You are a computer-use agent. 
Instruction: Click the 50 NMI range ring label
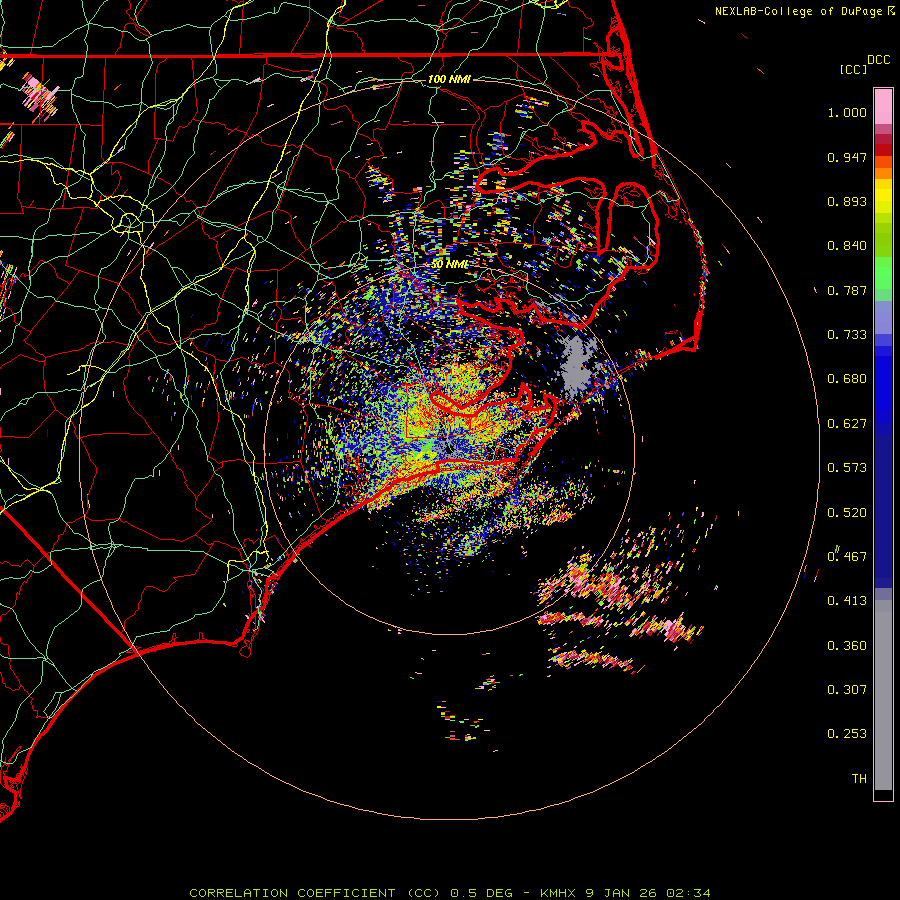pyautogui.click(x=449, y=265)
